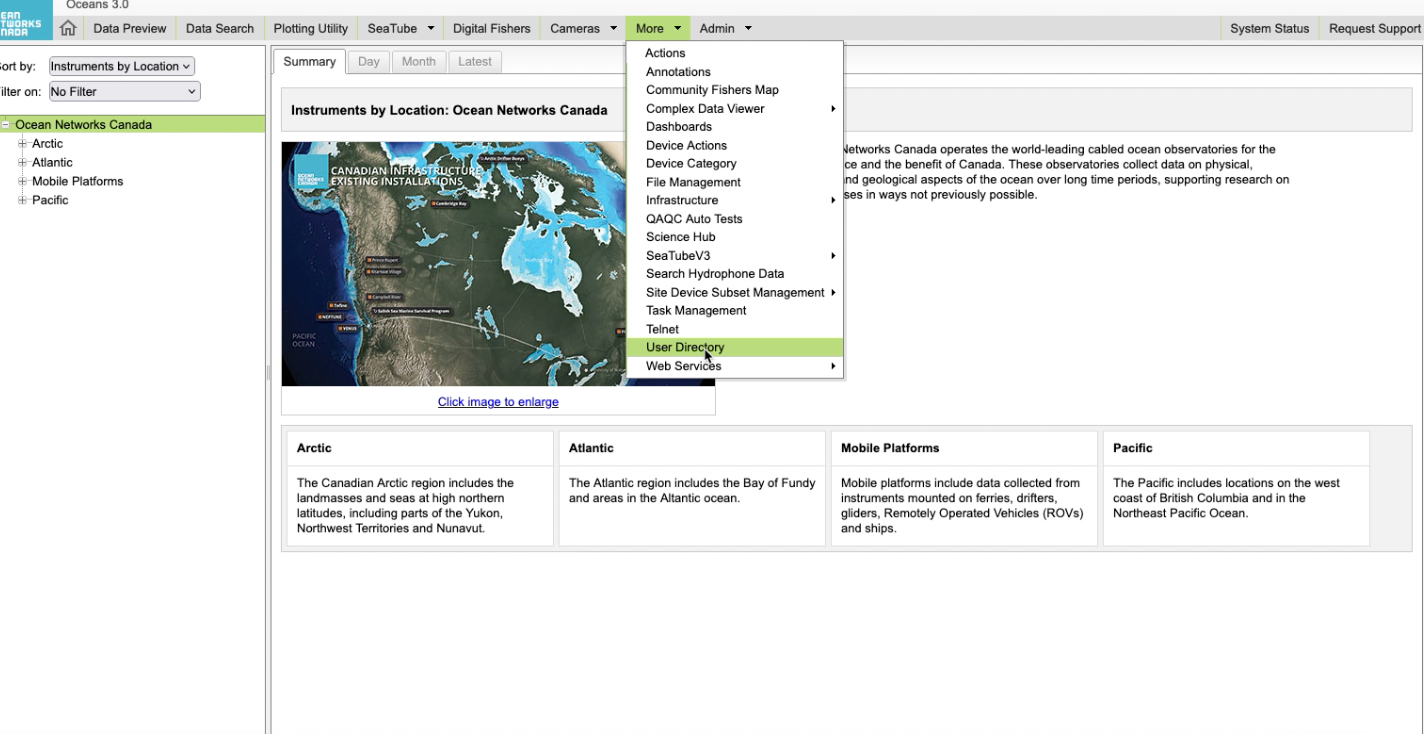Screen dimensions: 1424x734
Task: Click the Pacific region card heading
Action: tap(1133, 448)
